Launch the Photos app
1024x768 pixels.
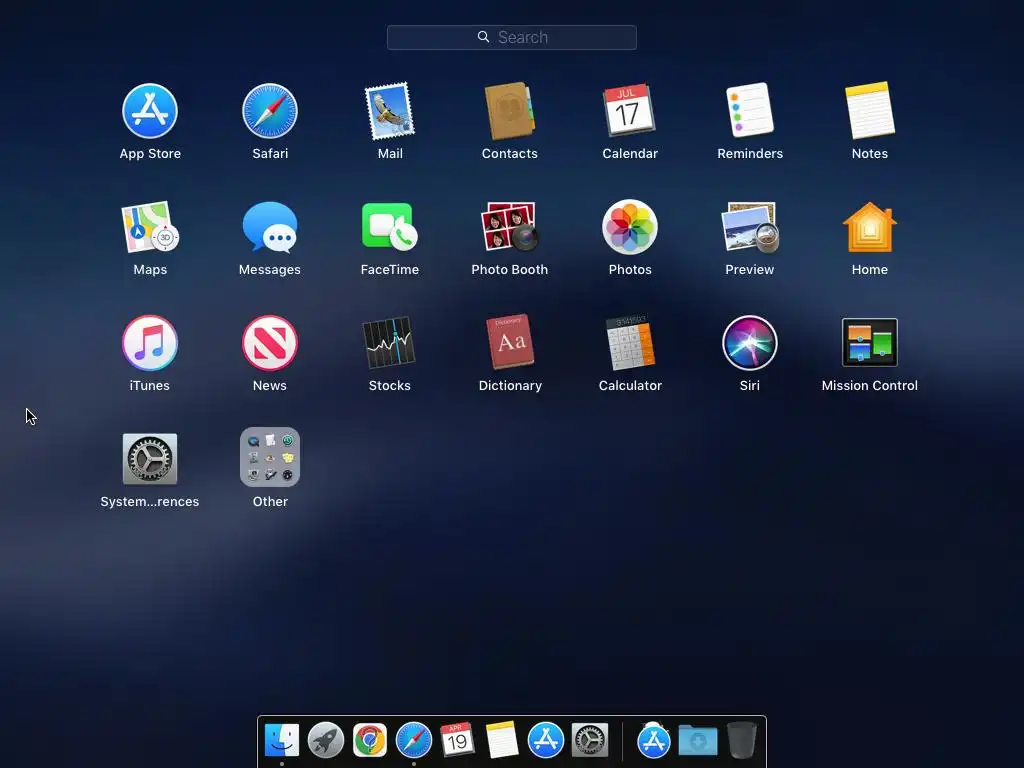point(630,227)
